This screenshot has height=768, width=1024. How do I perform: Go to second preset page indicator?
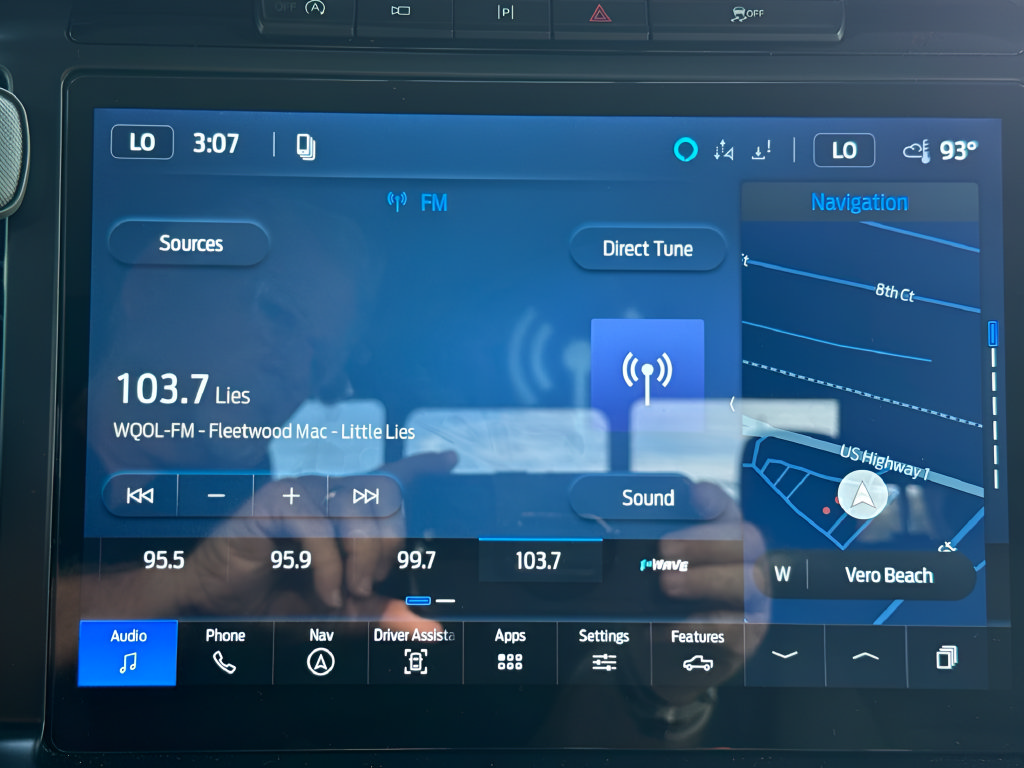[x=445, y=601]
